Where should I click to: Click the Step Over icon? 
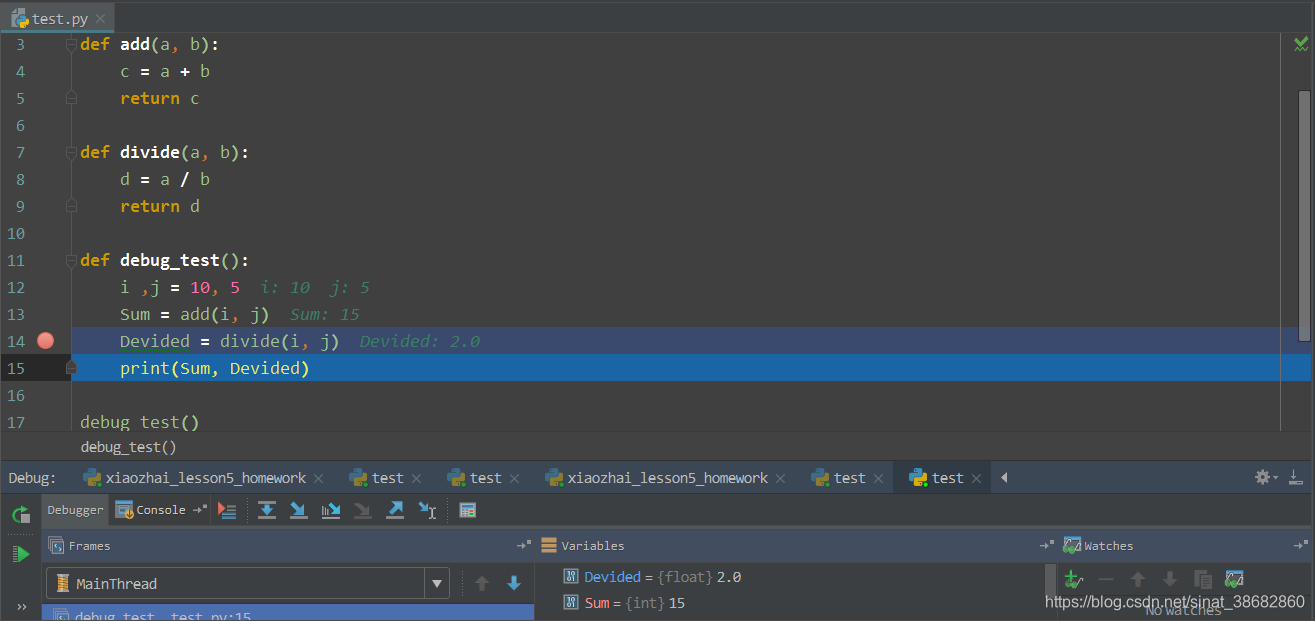pyautogui.click(x=267, y=510)
